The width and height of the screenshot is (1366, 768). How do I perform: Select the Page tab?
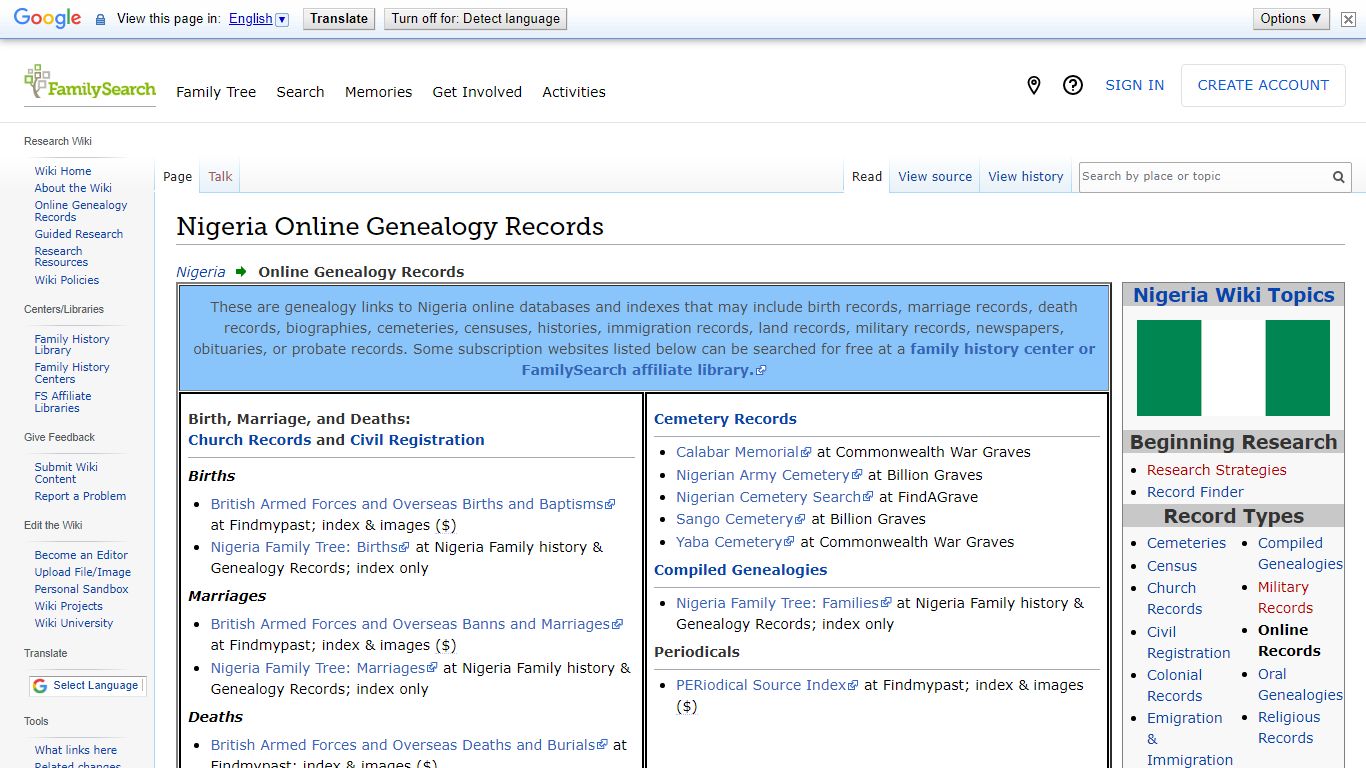[x=177, y=177]
